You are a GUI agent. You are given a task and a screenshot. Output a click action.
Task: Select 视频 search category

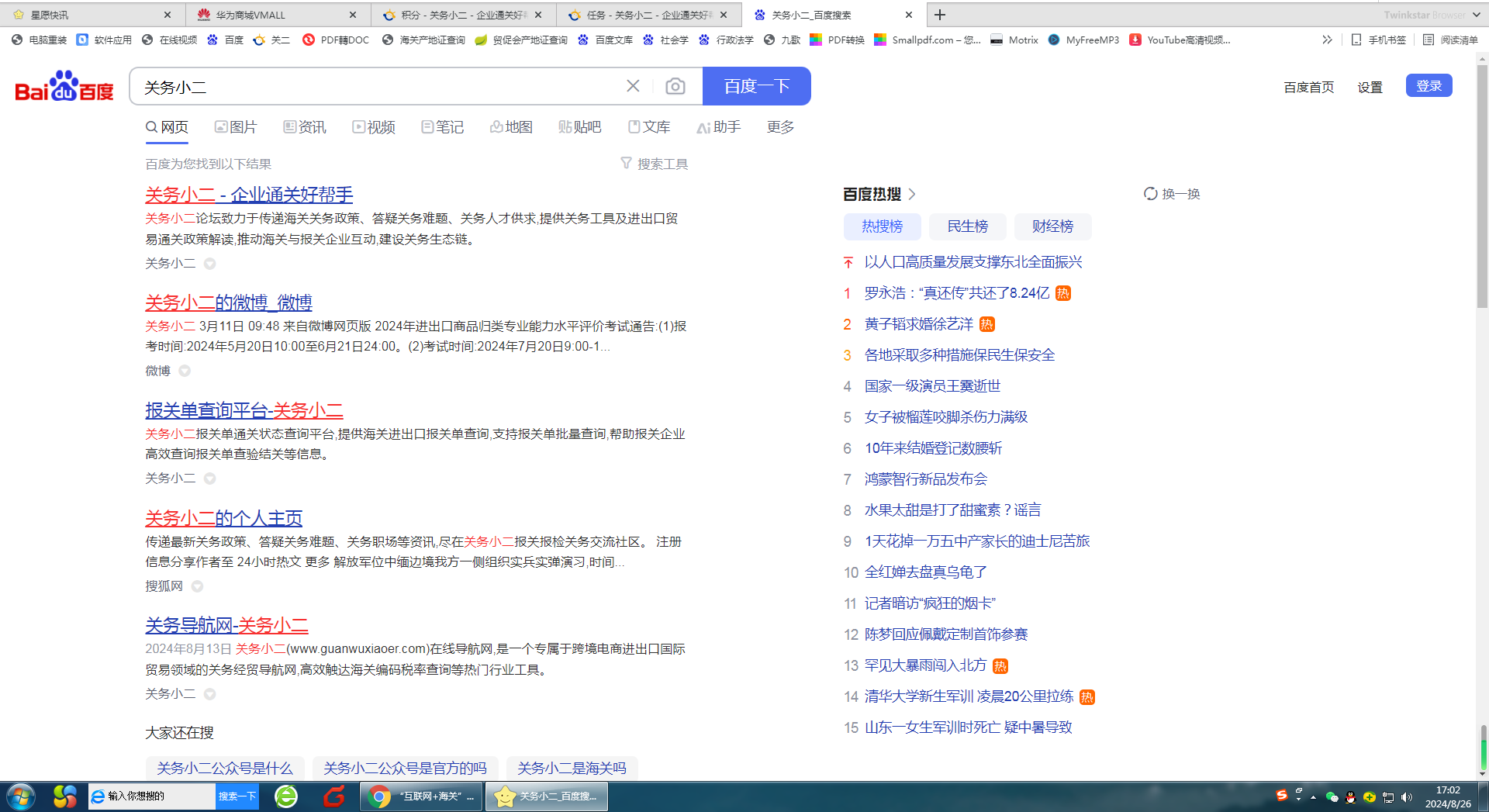pyautogui.click(x=374, y=127)
